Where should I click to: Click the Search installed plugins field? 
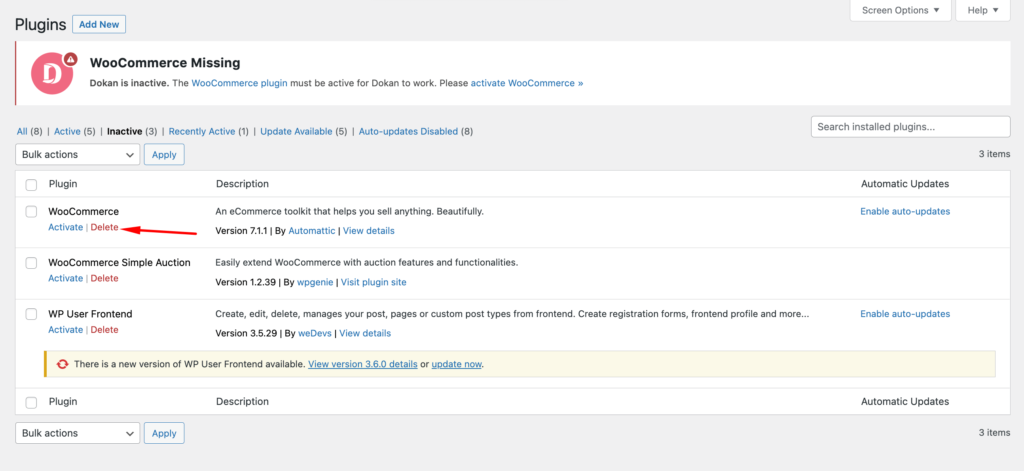910,127
